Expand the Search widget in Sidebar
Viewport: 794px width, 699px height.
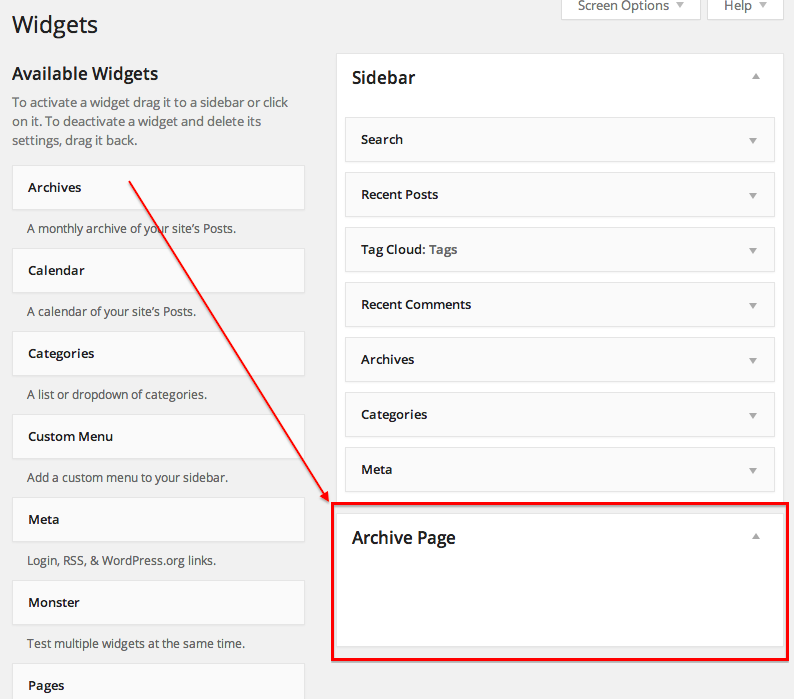(753, 140)
